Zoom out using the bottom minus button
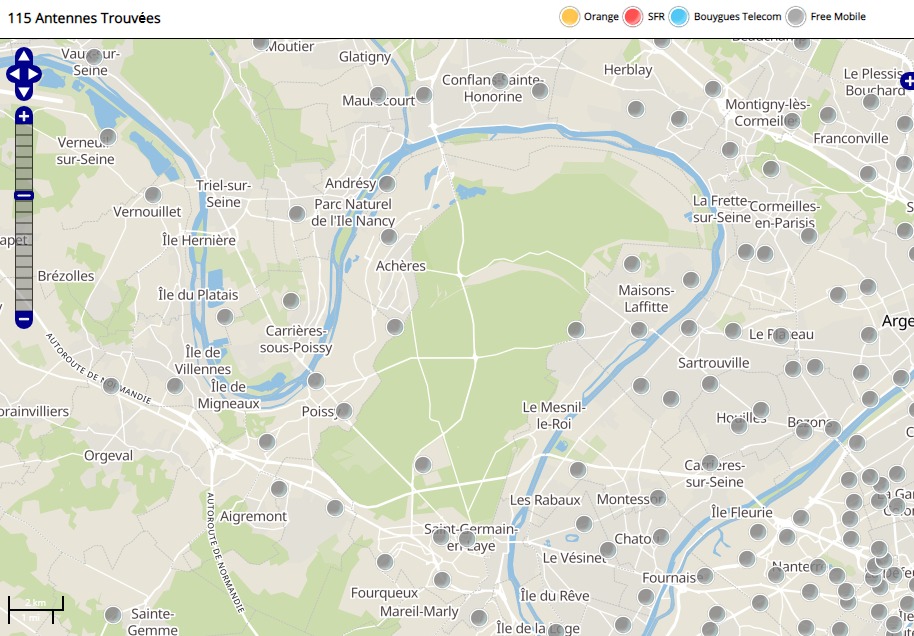The image size is (914, 636). coord(24,320)
